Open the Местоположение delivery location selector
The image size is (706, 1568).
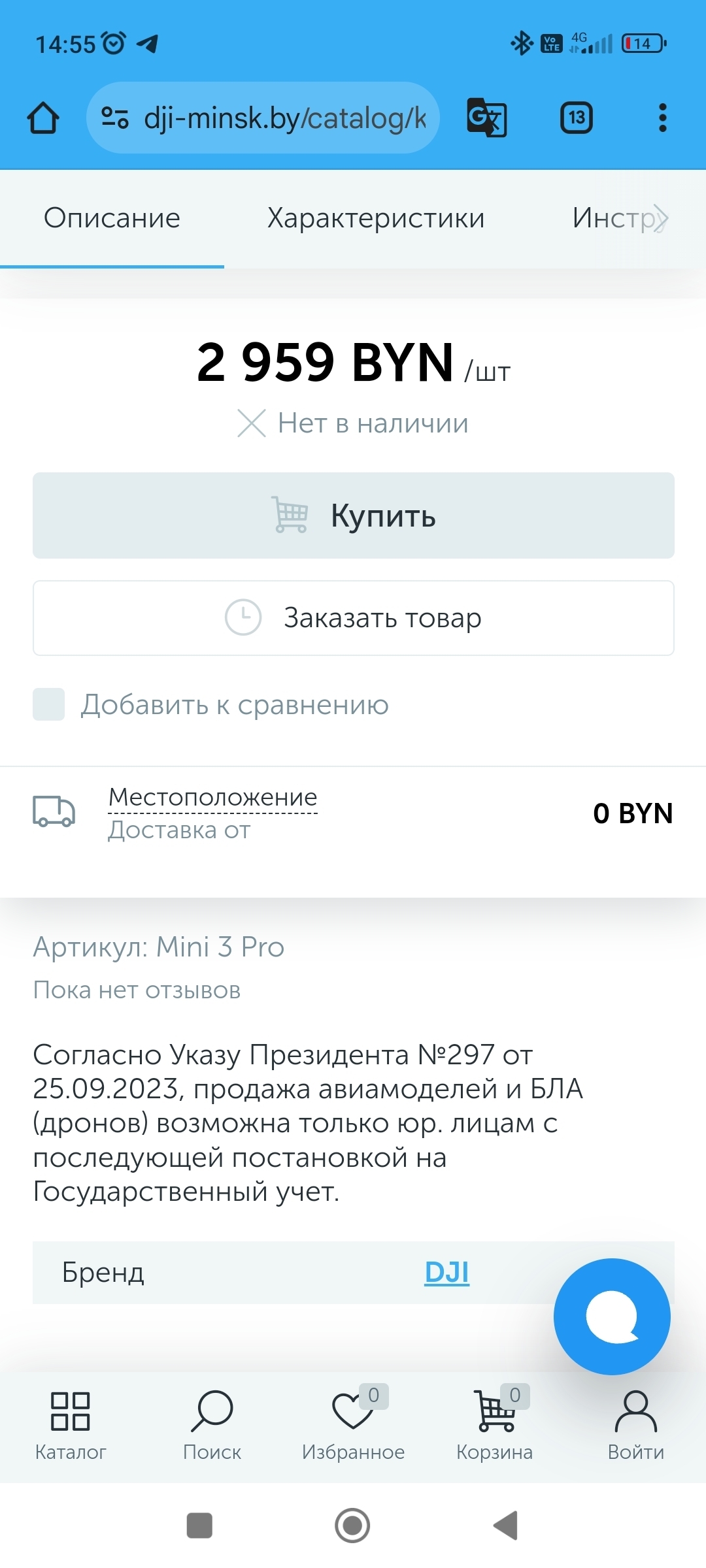point(212,797)
